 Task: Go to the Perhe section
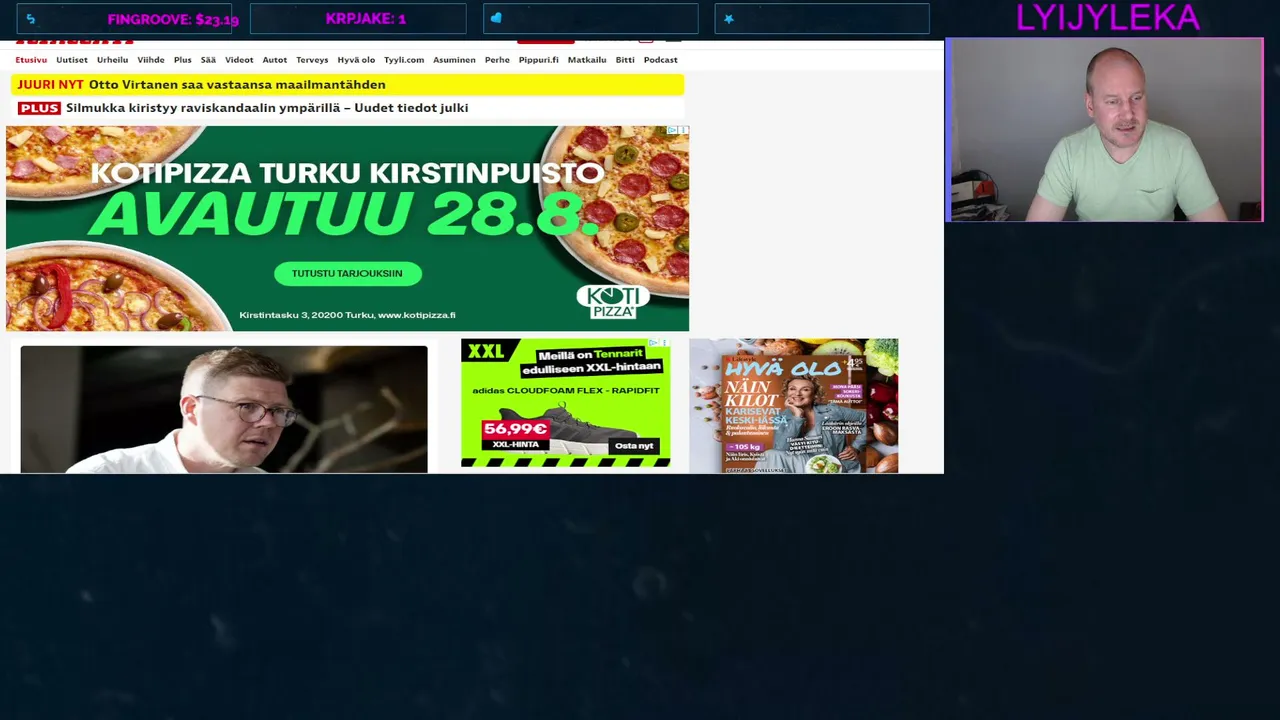coord(497,60)
